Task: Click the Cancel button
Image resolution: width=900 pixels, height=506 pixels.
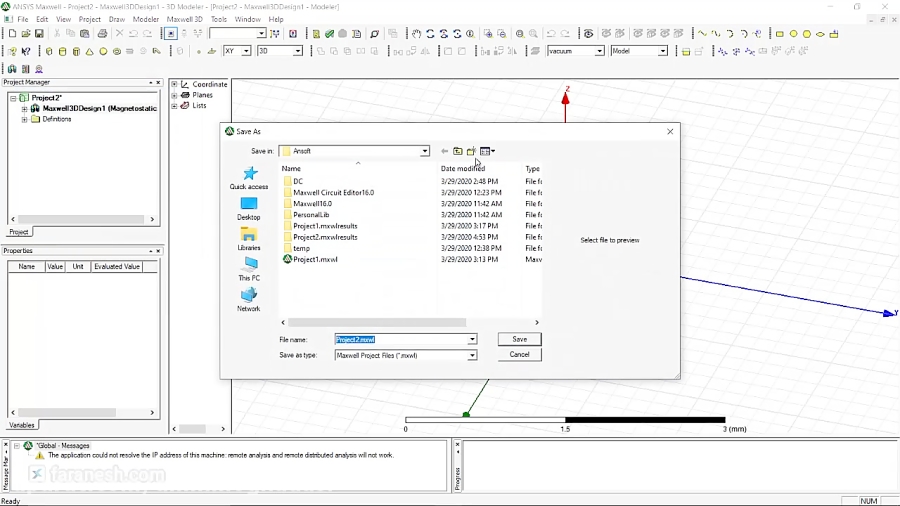Action: 519,355
